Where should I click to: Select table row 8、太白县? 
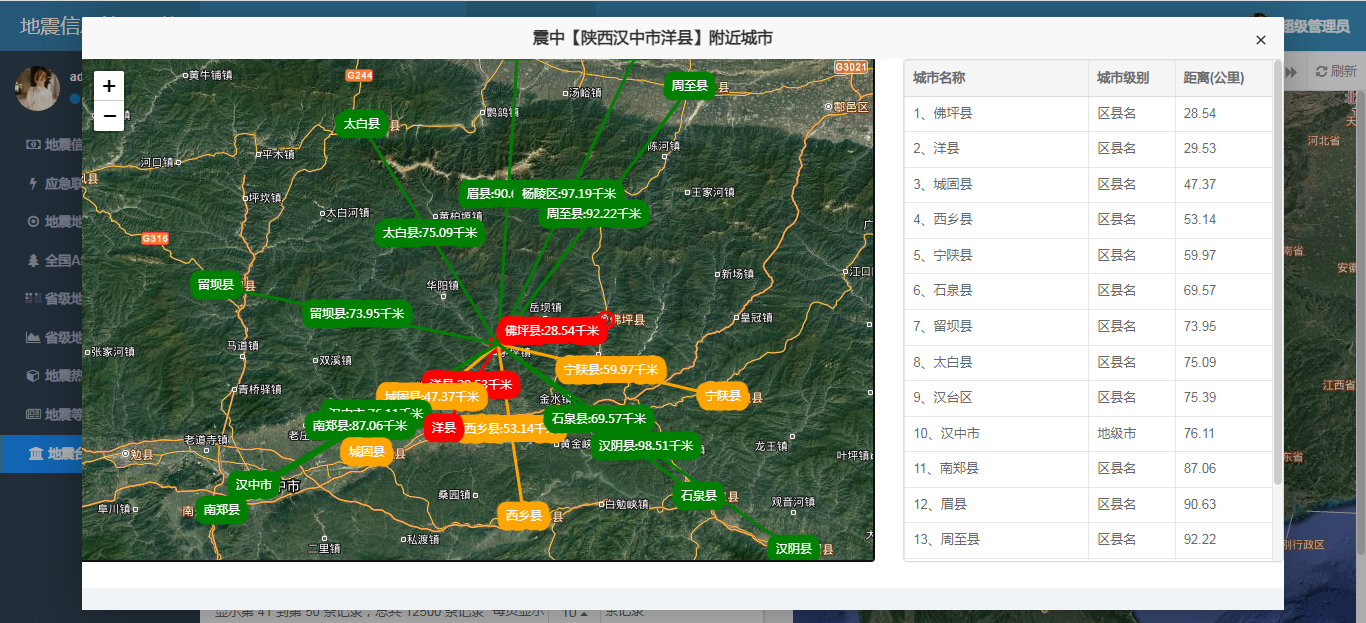pyautogui.click(x=1089, y=363)
